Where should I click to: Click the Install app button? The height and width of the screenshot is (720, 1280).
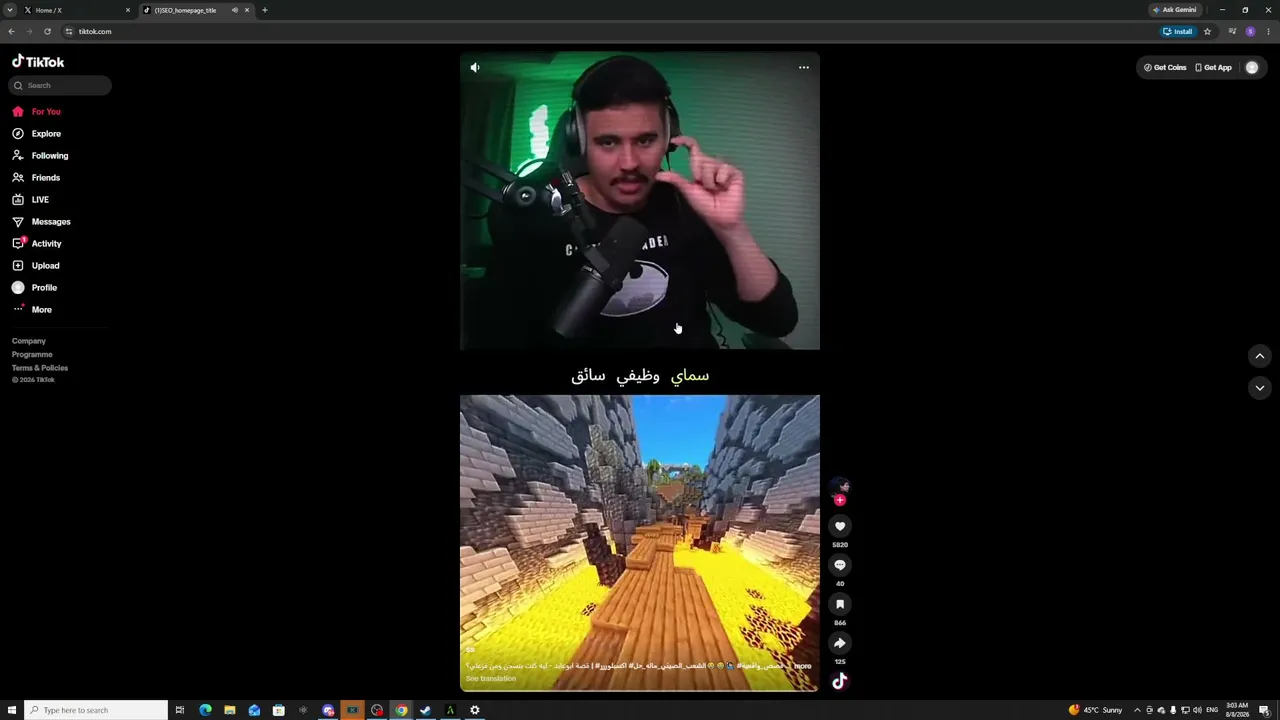(x=1178, y=32)
